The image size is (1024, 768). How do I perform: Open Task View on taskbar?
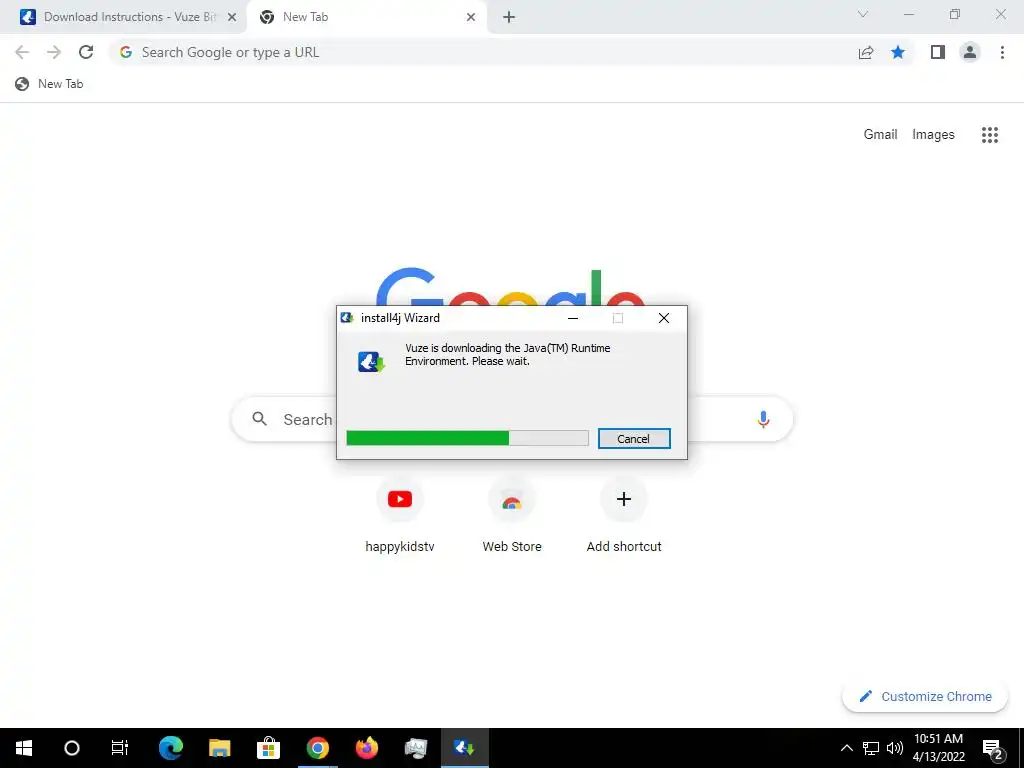click(120, 748)
